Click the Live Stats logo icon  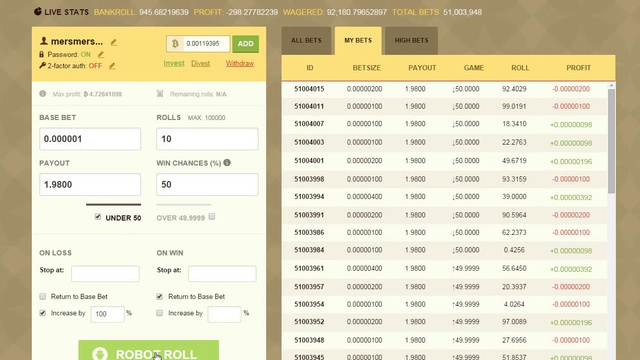(38, 11)
